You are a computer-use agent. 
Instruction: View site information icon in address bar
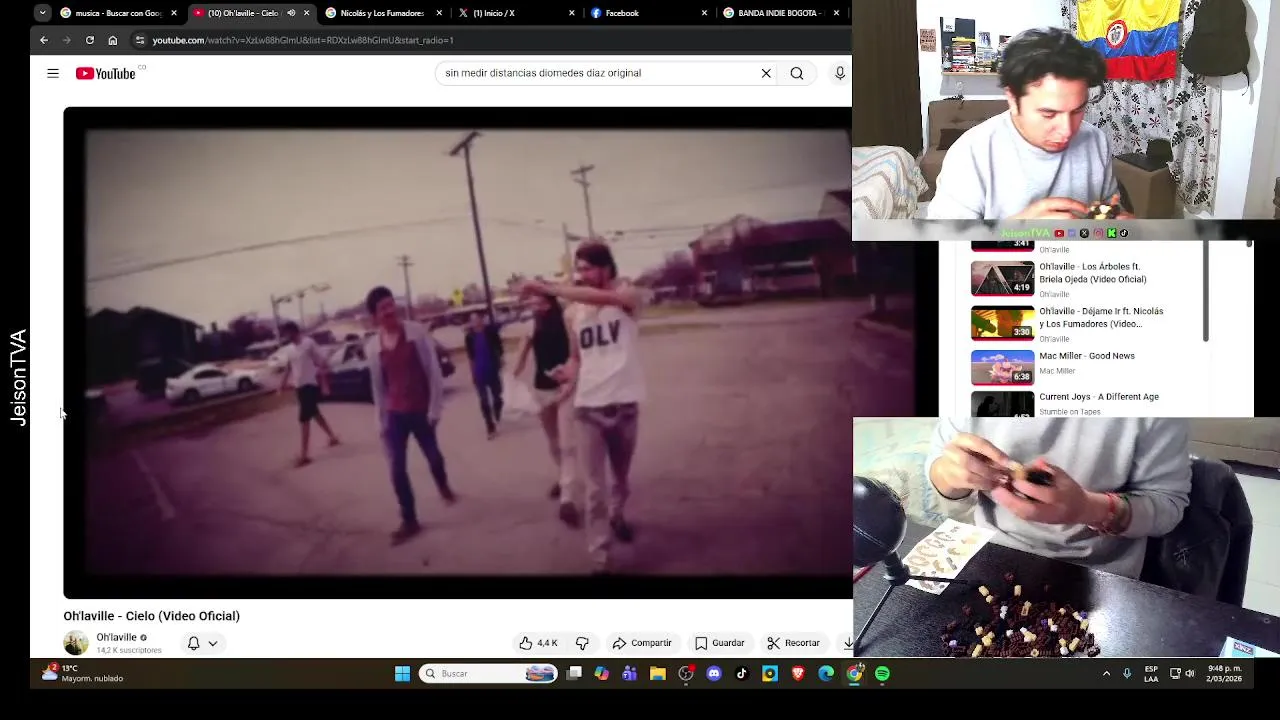point(140,40)
